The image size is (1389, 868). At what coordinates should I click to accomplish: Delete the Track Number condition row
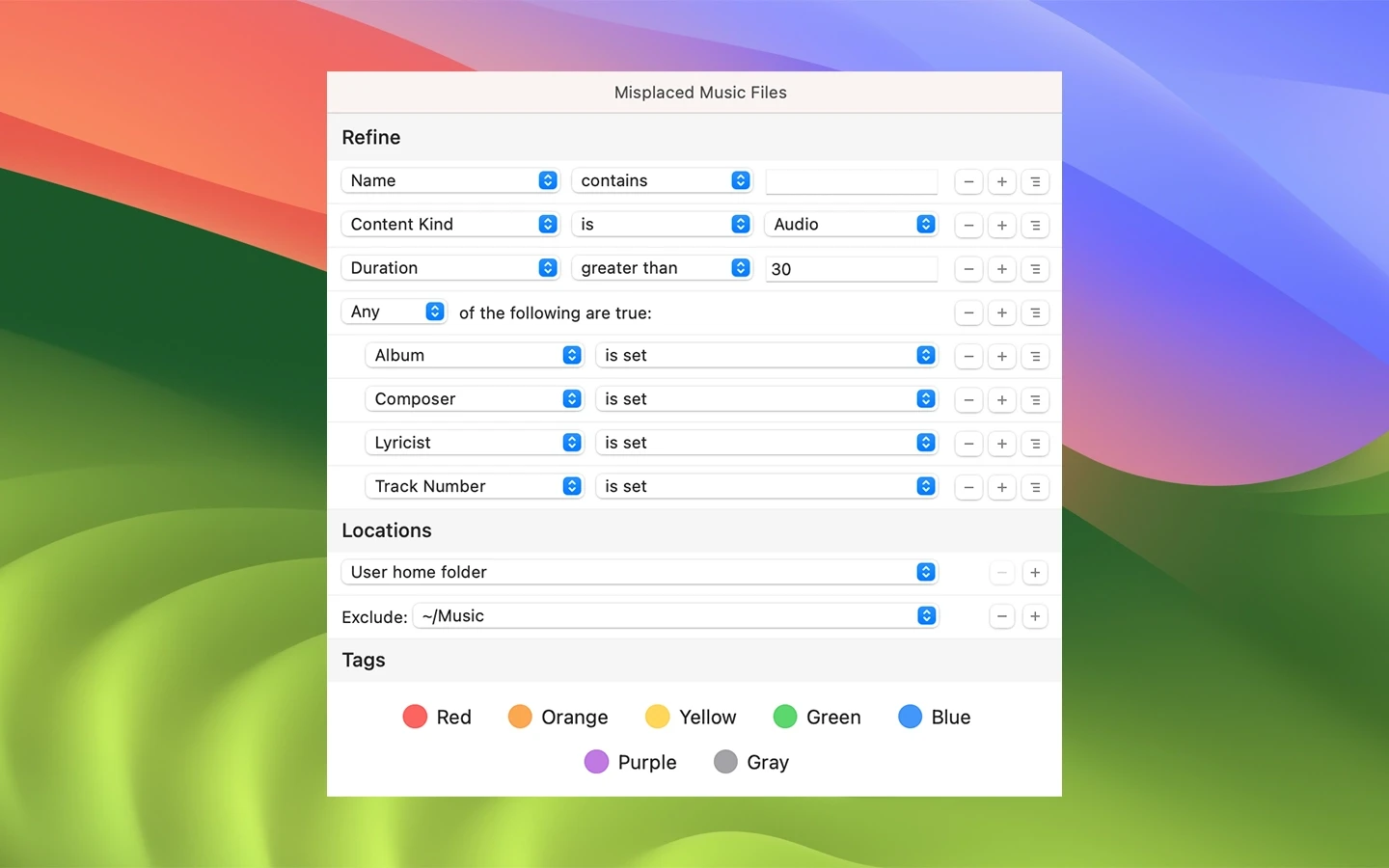[x=968, y=487]
